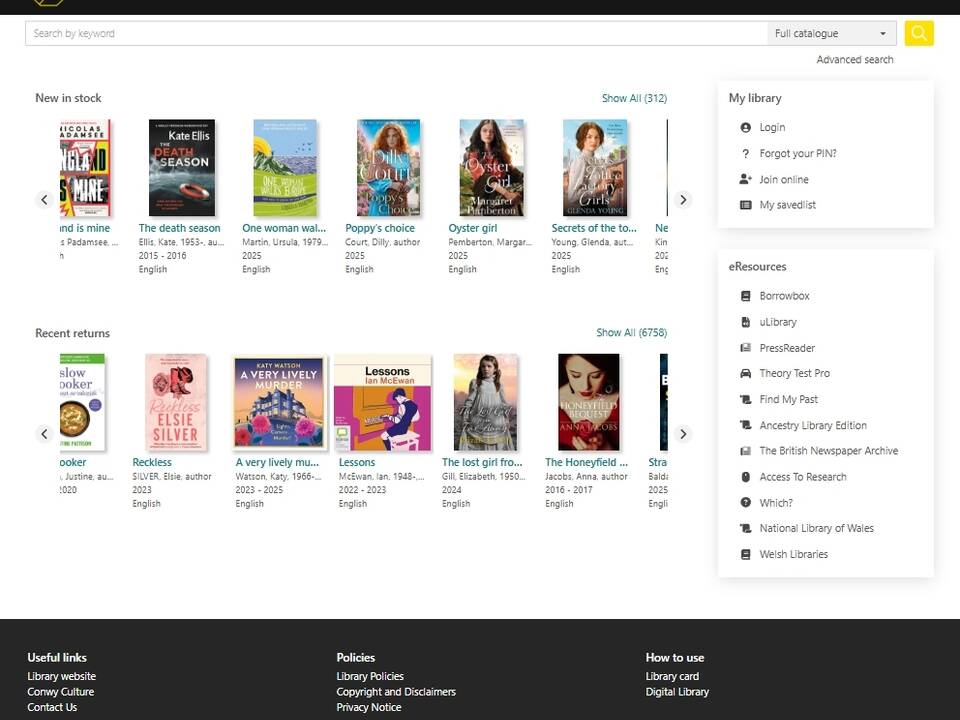
Task: Open Secrets of the toffee factory cover
Action: 595,168
